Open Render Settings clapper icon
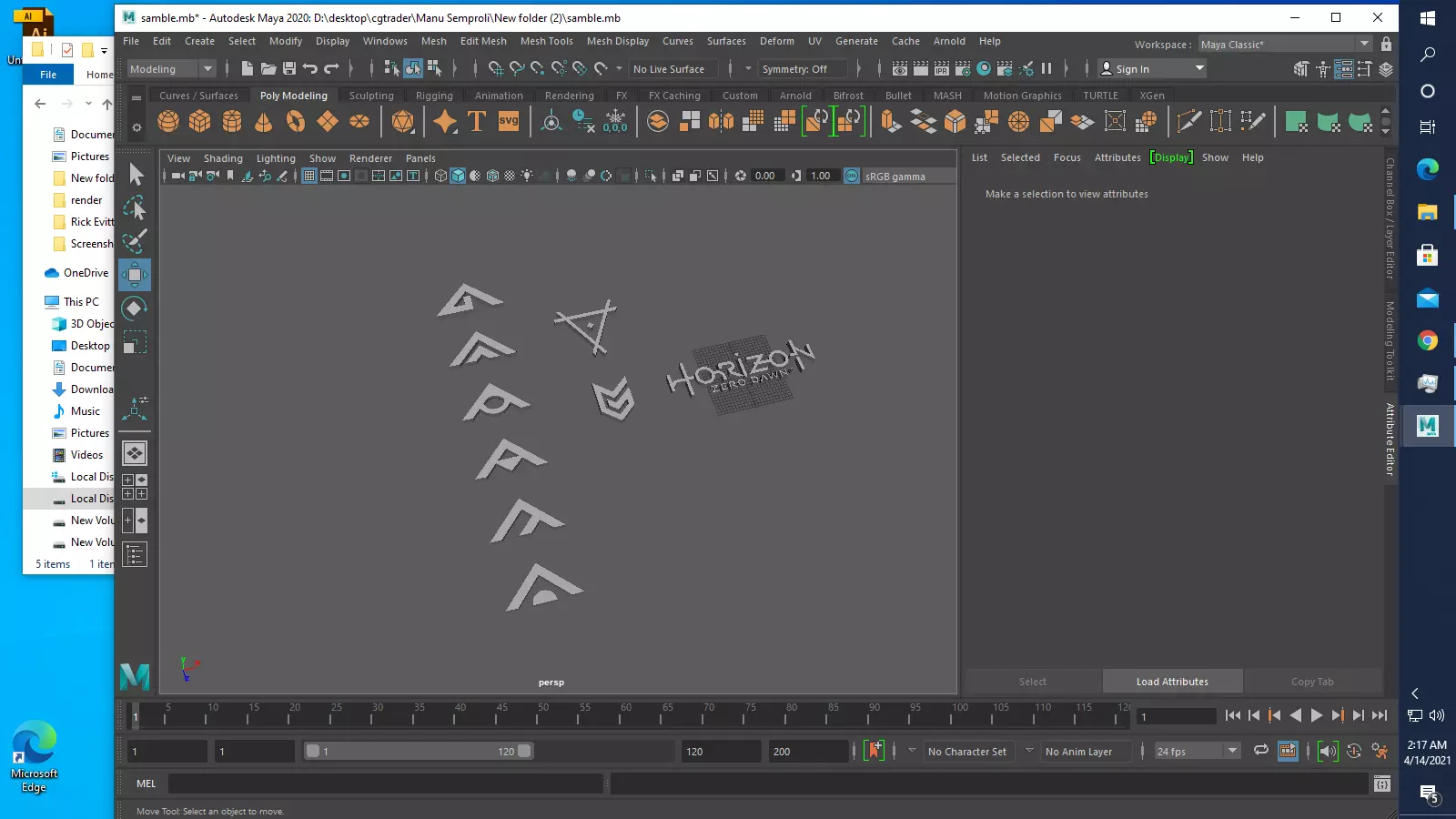1456x819 pixels. [963, 68]
